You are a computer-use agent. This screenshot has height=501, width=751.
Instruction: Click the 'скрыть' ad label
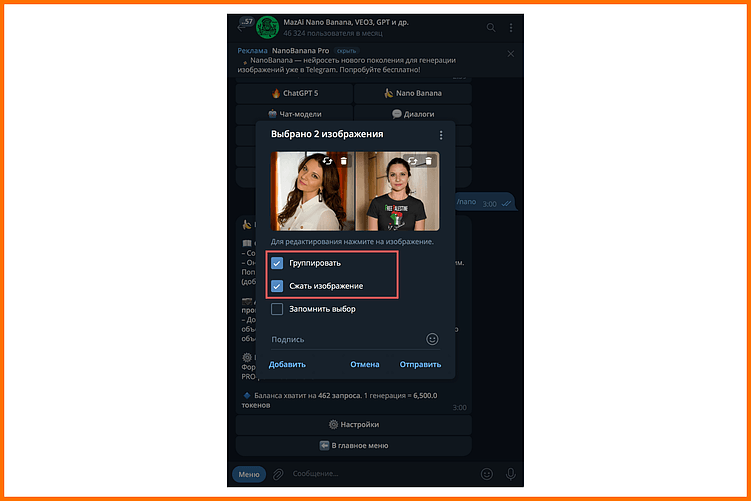(346, 51)
